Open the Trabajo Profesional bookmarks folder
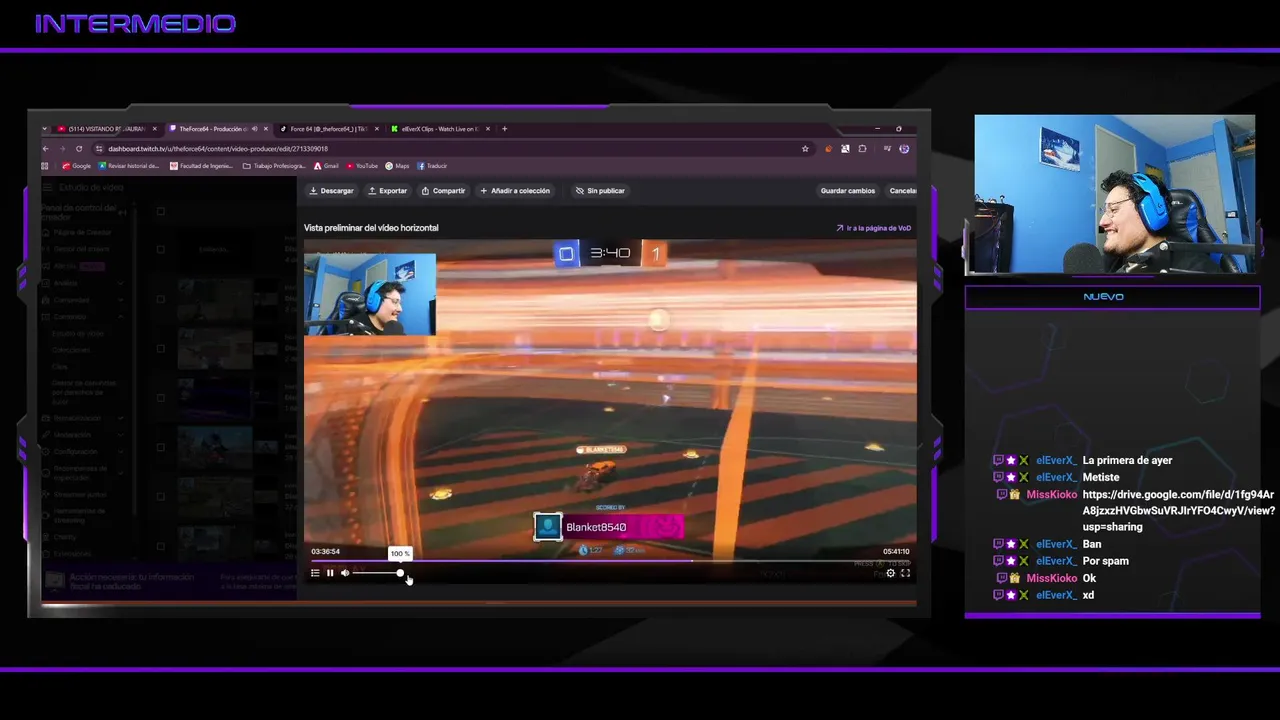The height and width of the screenshot is (720, 1280). coord(275,166)
